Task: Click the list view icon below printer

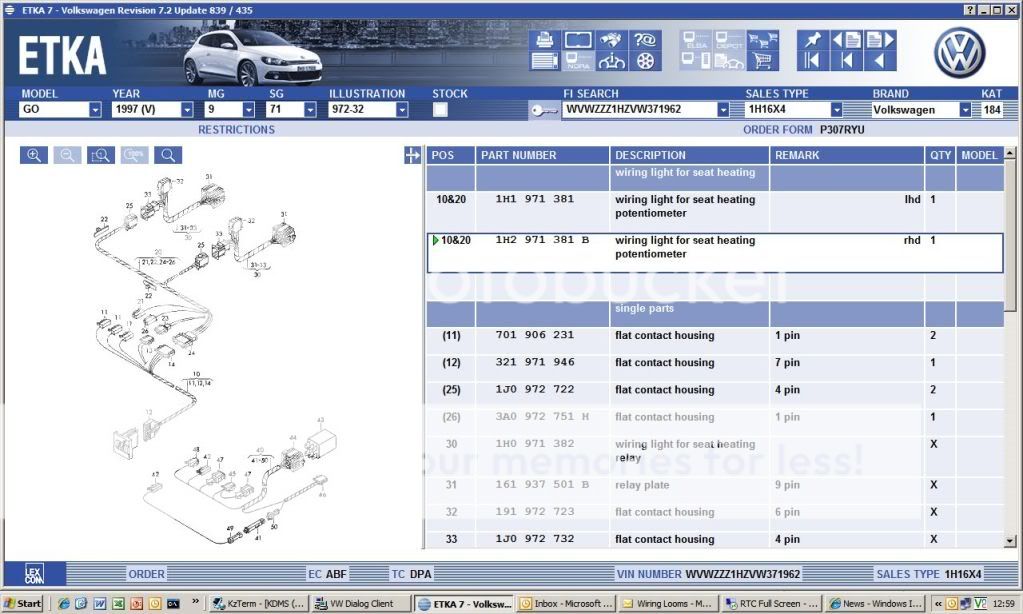Action: [544, 61]
